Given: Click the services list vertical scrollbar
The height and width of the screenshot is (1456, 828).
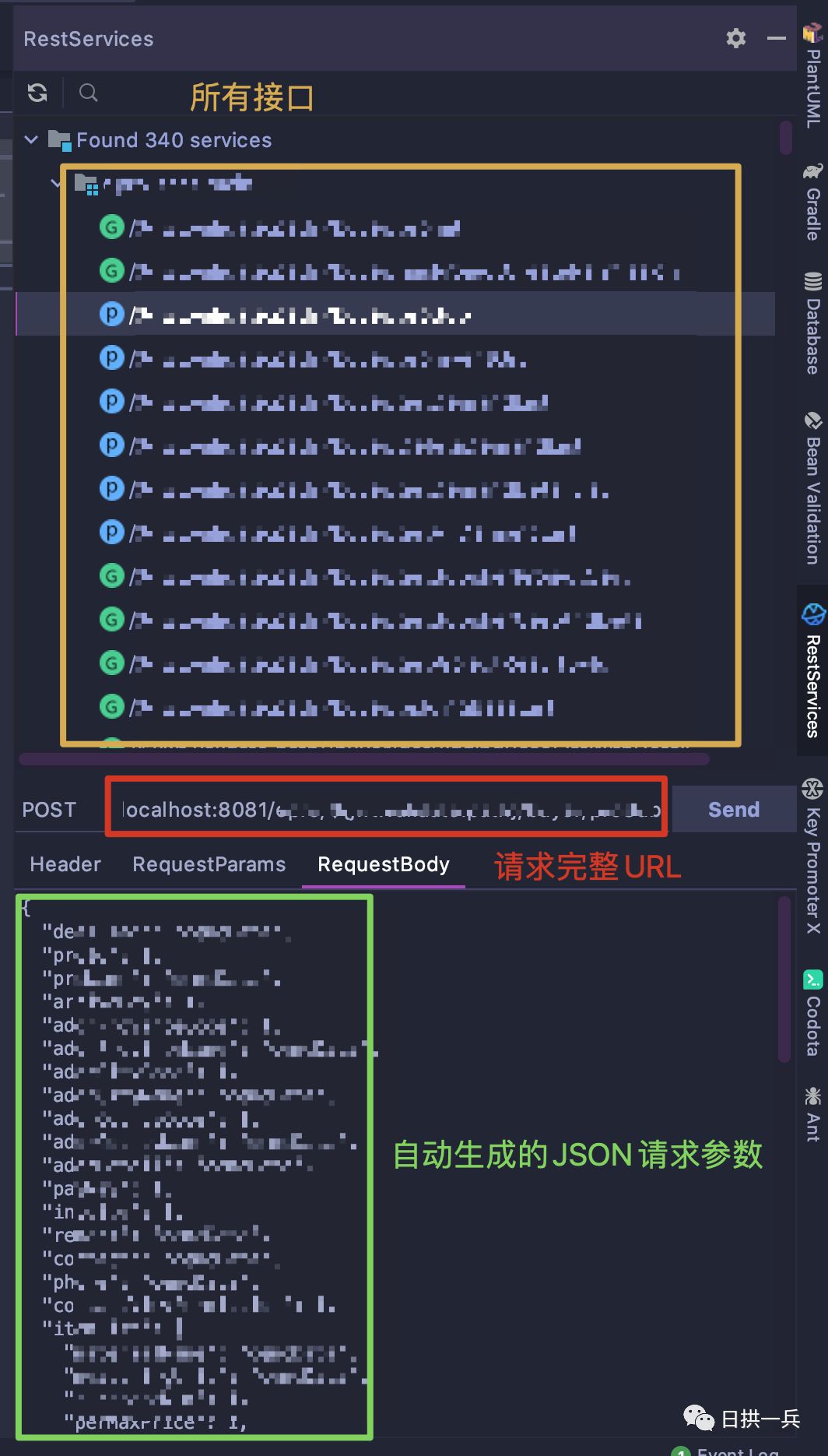Looking at the screenshot, I should coord(786,137).
